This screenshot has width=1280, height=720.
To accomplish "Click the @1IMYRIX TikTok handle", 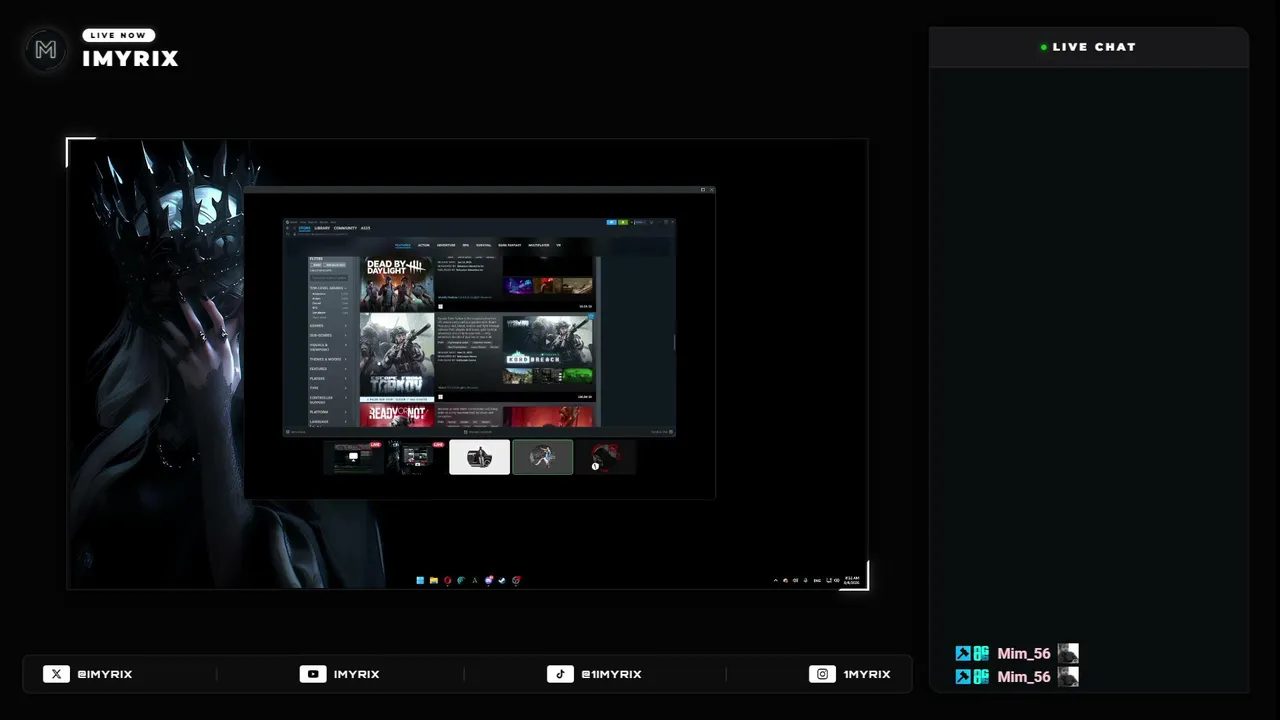I will pyautogui.click(x=611, y=674).
